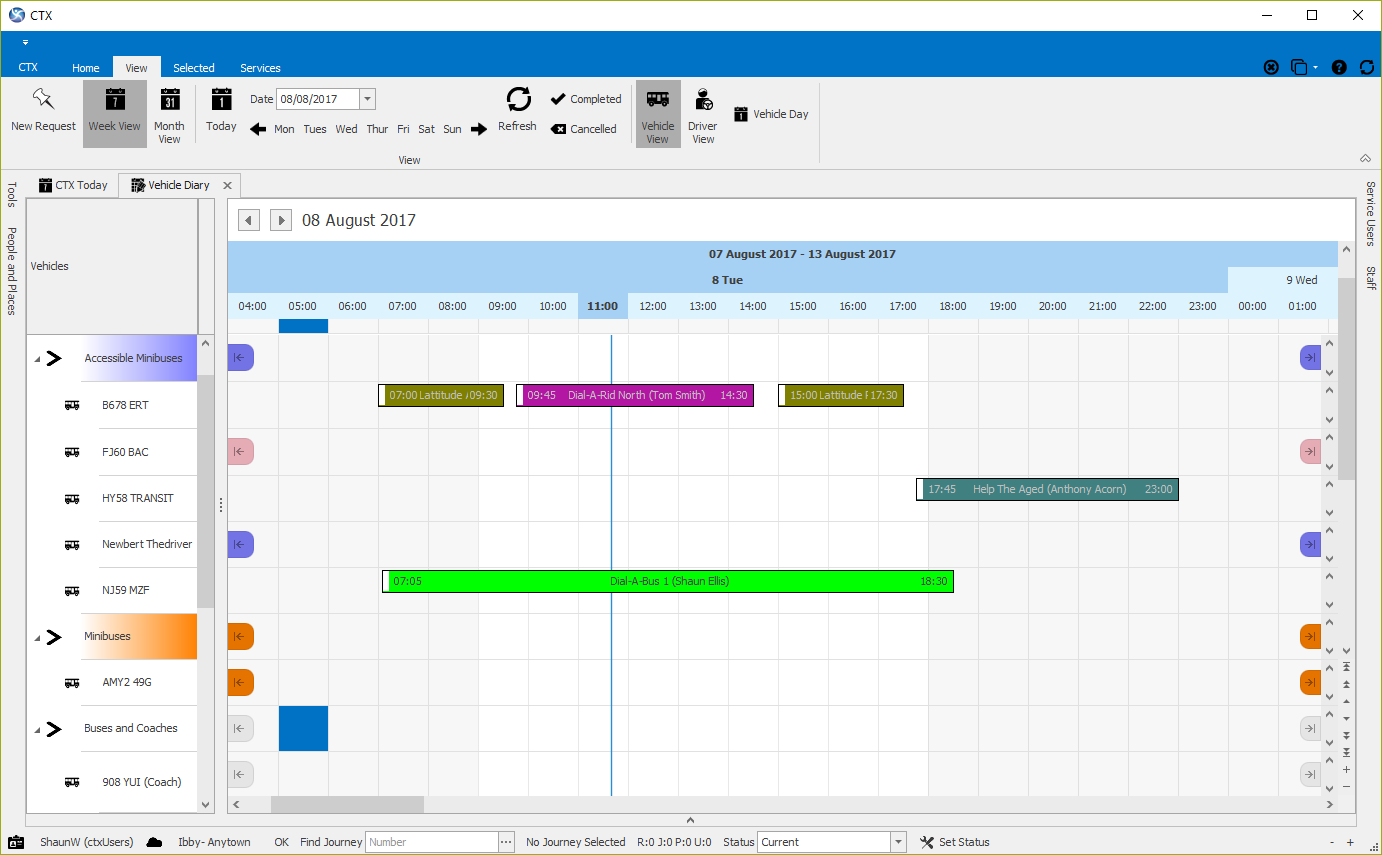Screen dimensions: 1382x855
Task: Open the 07:00 Lattitude booking
Action: click(441, 395)
